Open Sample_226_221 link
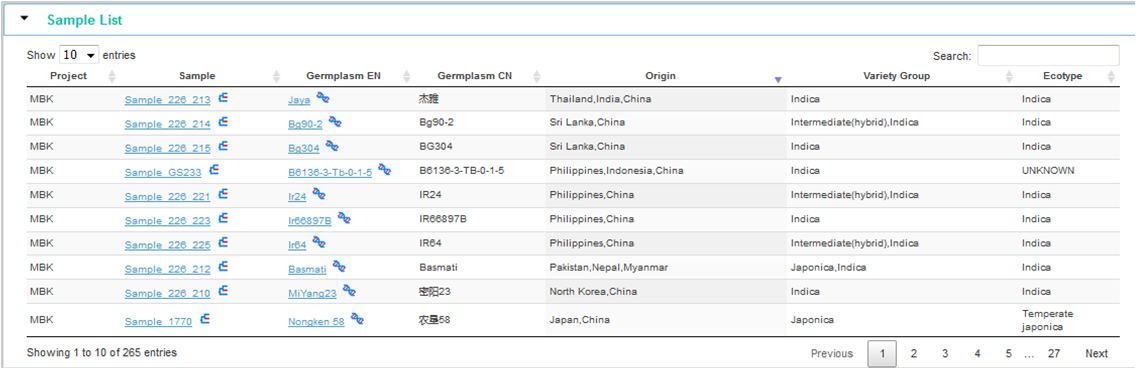 point(167,197)
